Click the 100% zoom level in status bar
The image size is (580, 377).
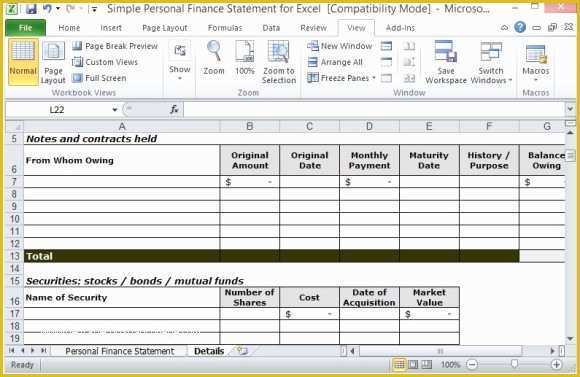450,365
